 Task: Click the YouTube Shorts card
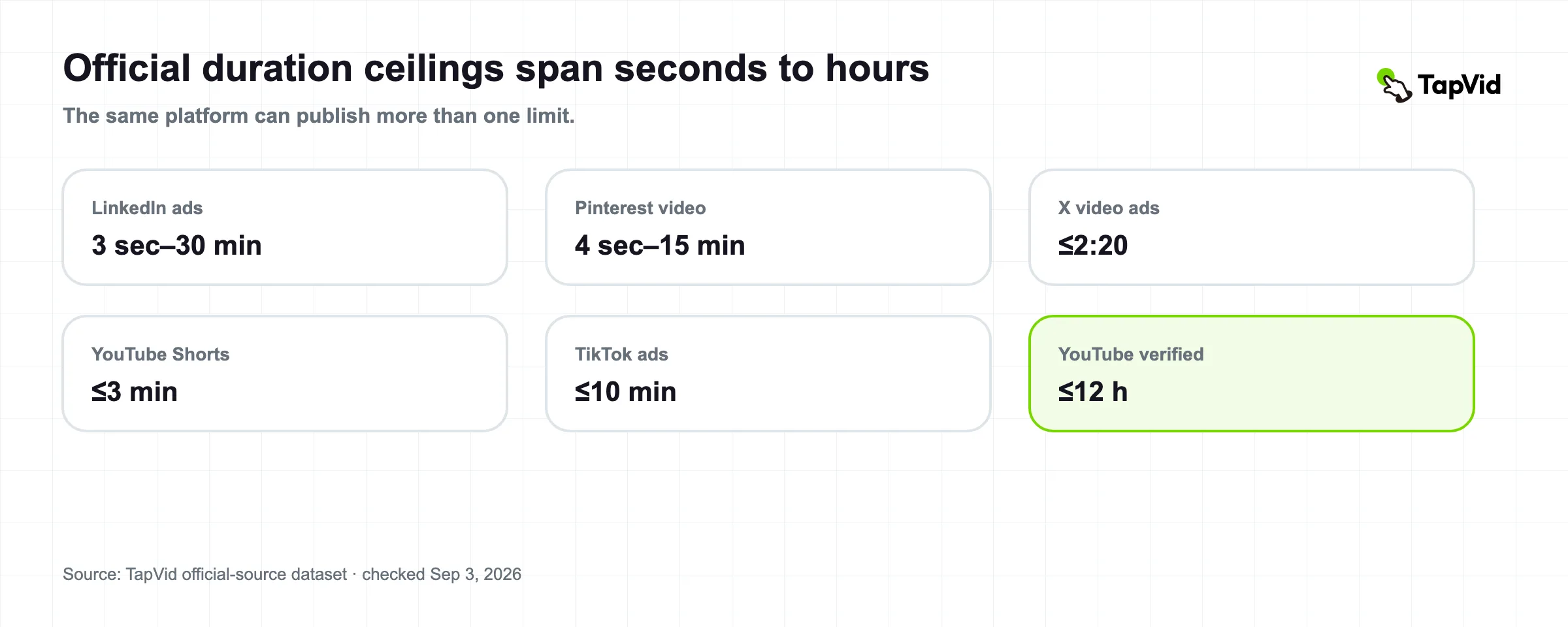(x=285, y=374)
